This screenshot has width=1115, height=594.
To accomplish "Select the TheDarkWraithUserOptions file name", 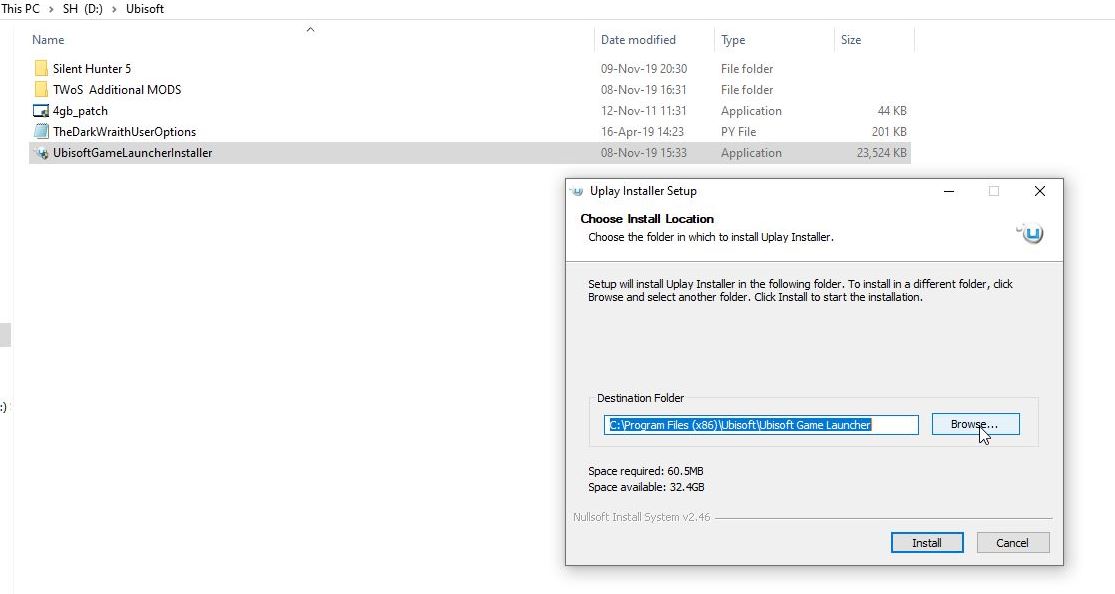I will (x=124, y=132).
